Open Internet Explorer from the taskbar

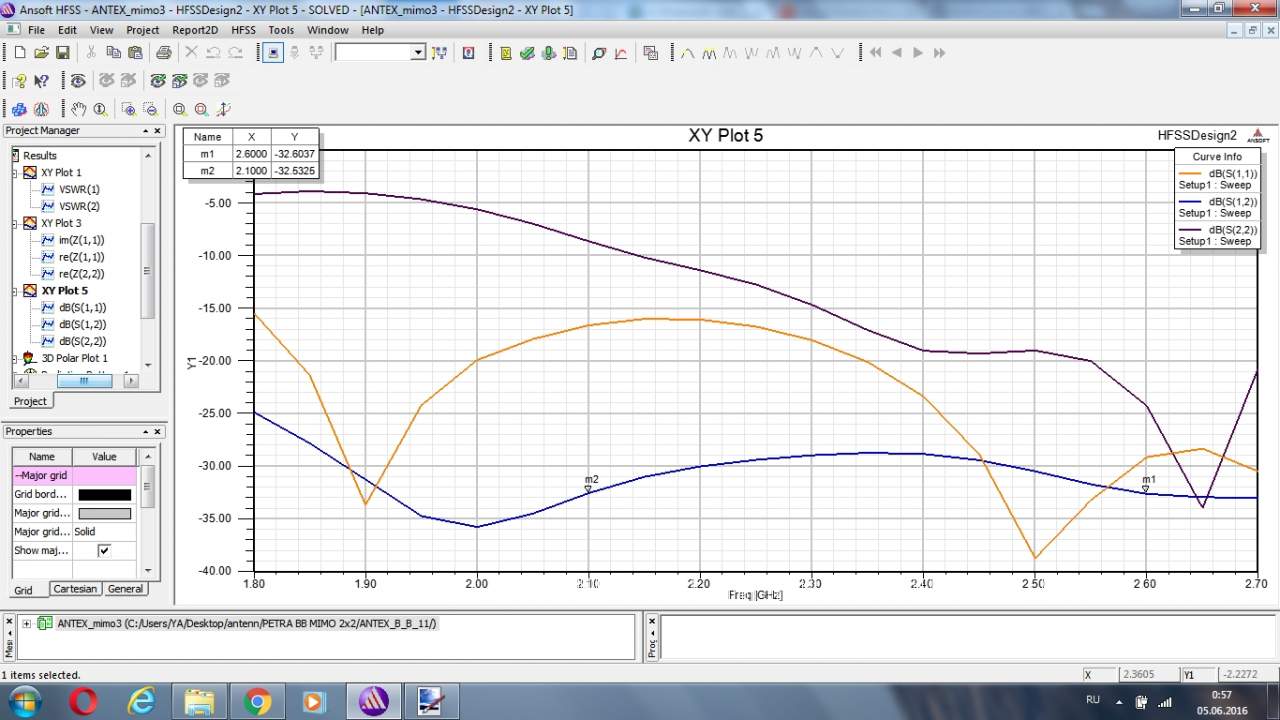point(141,702)
